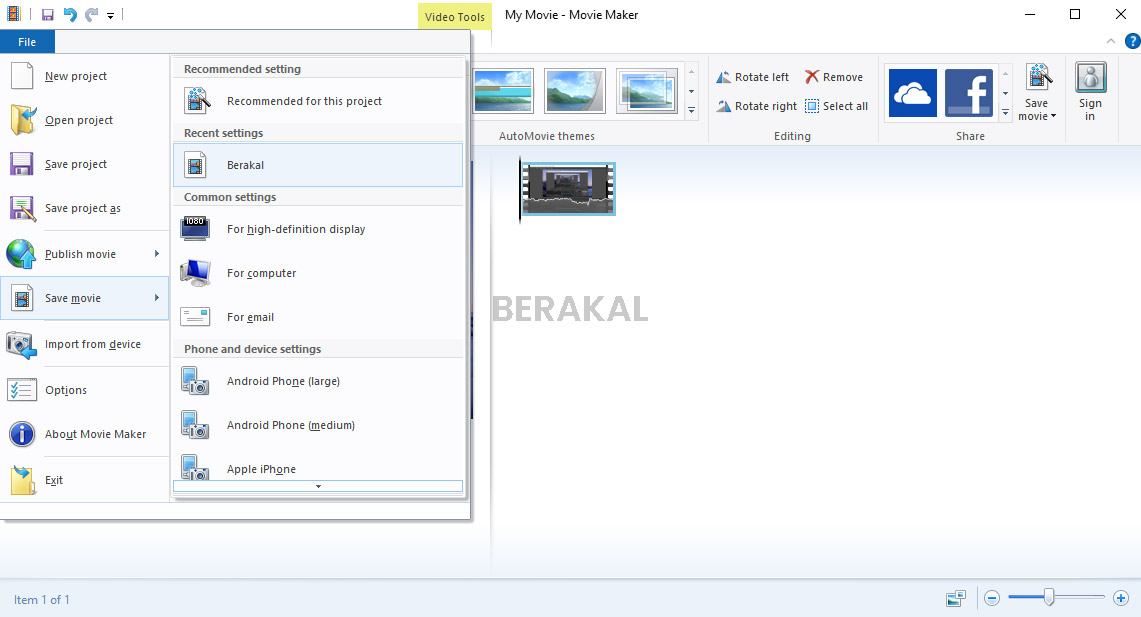Viewport: 1141px width, 617px height.
Task: Select For high-definition display setting
Action: tap(295, 228)
